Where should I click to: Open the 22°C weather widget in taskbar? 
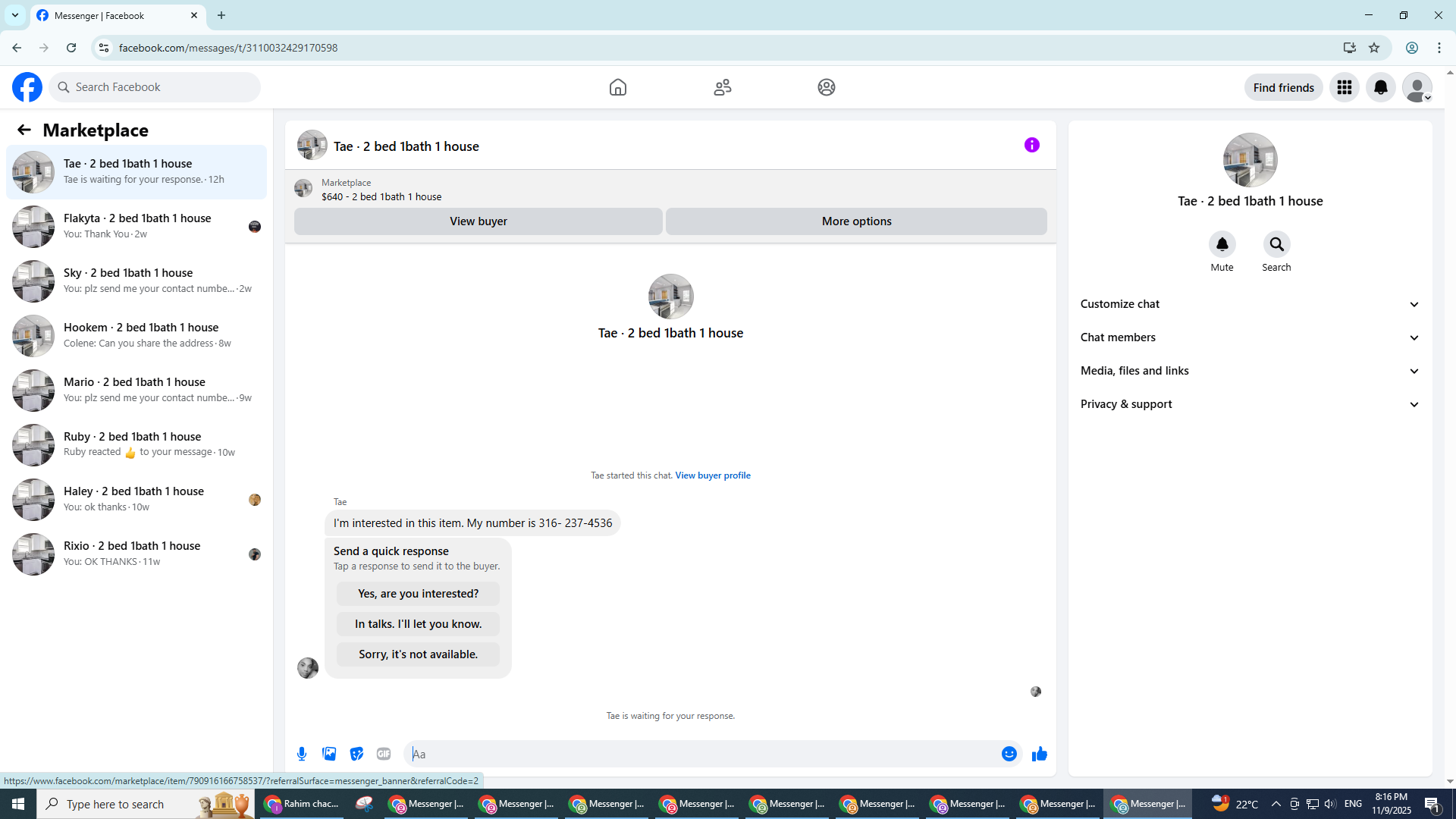tap(1235, 804)
